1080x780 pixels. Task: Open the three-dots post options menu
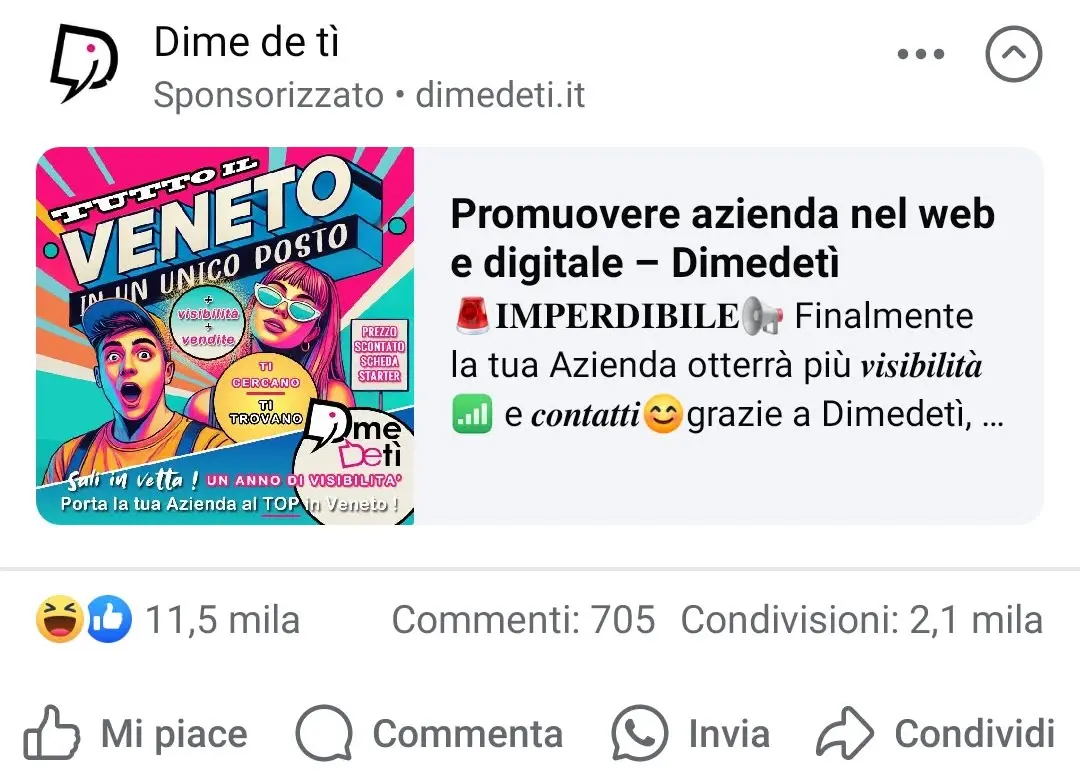920,54
